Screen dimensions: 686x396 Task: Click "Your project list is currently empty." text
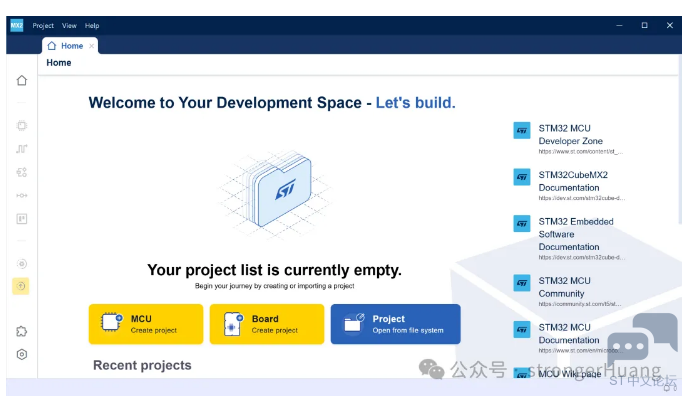tap(274, 270)
